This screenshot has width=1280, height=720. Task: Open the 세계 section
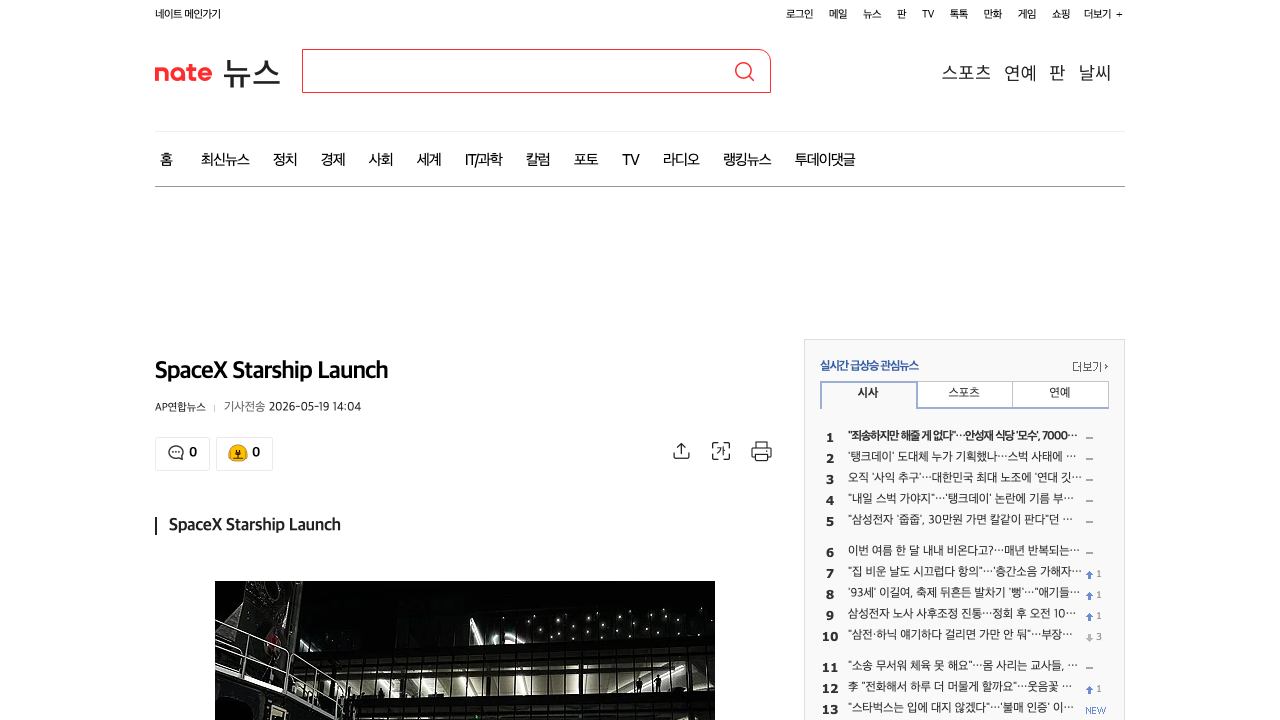429,159
